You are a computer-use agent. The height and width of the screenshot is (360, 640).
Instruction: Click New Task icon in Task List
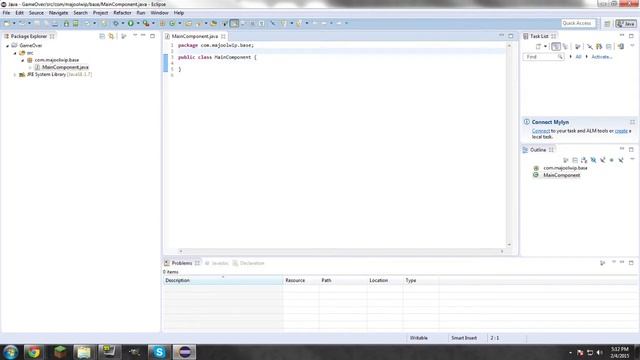tap(539, 47)
